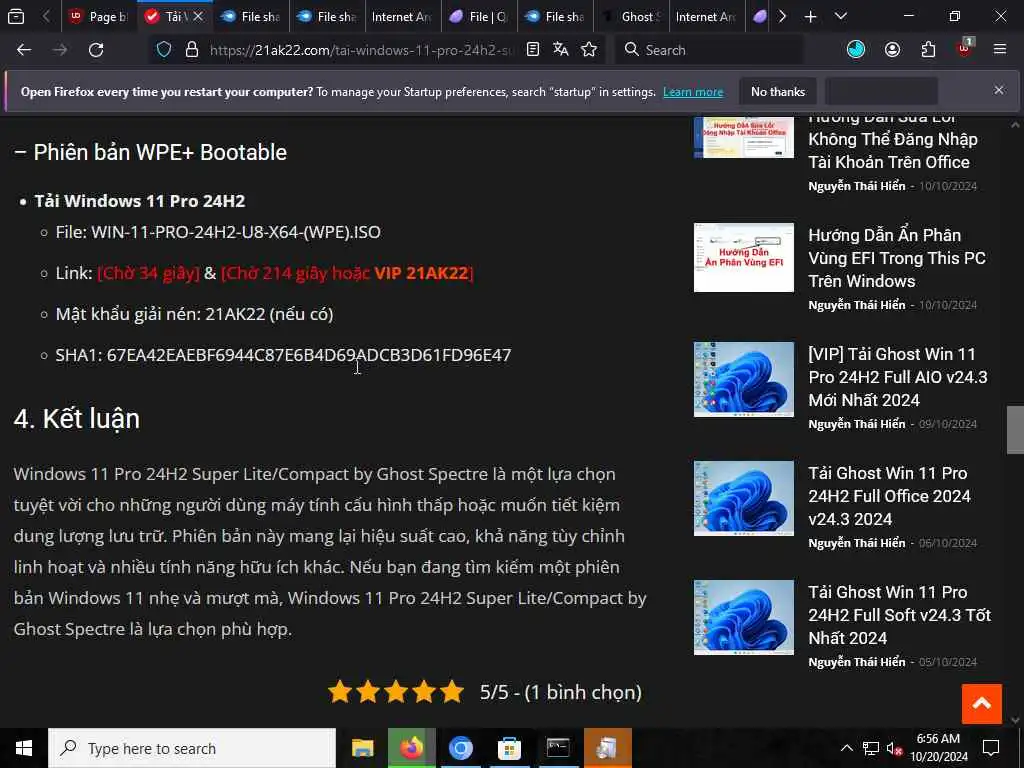Open the uBlock Origin toolbar icon
This screenshot has width=1024, height=768.
pyautogui.click(x=964, y=48)
